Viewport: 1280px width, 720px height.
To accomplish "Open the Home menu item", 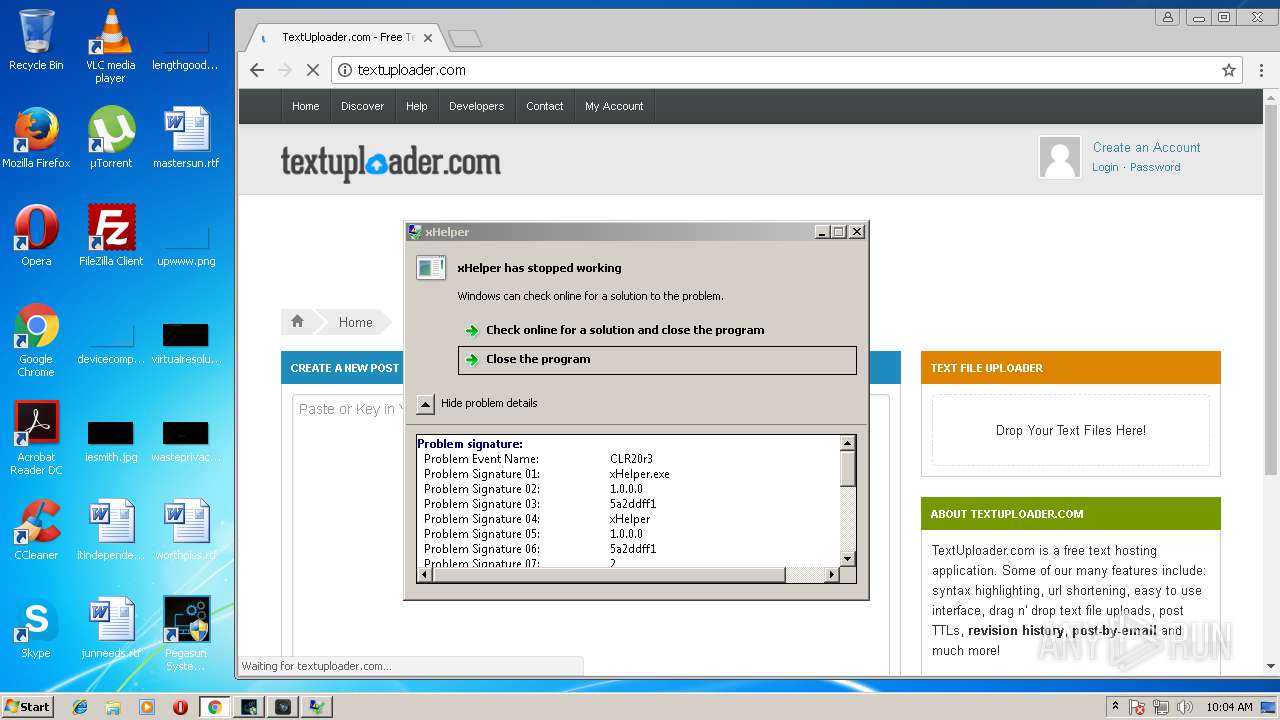I will tap(306, 106).
